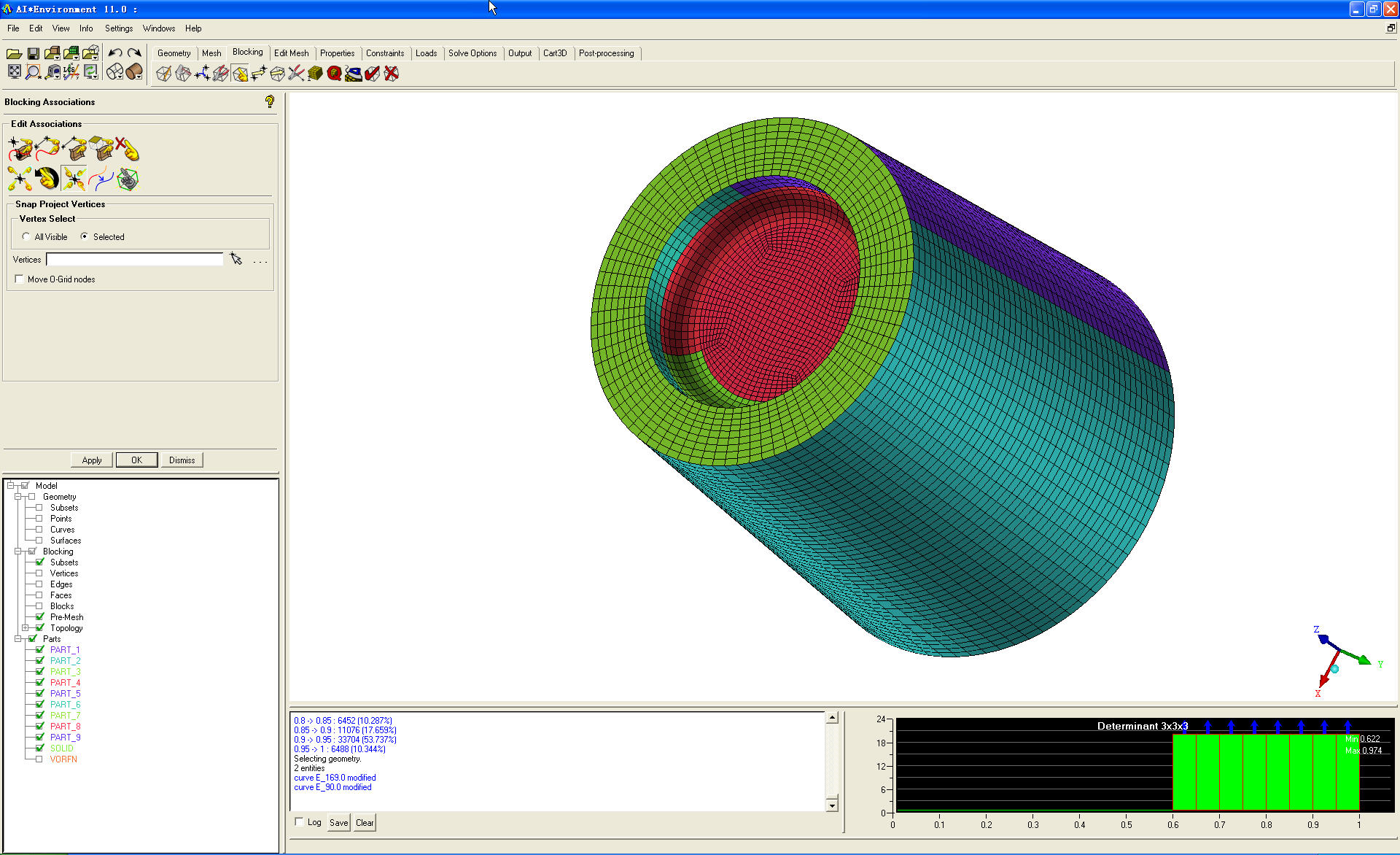The height and width of the screenshot is (855, 1400).
Task: Enable Move O-Grid nodes checkbox
Action: click(20, 279)
